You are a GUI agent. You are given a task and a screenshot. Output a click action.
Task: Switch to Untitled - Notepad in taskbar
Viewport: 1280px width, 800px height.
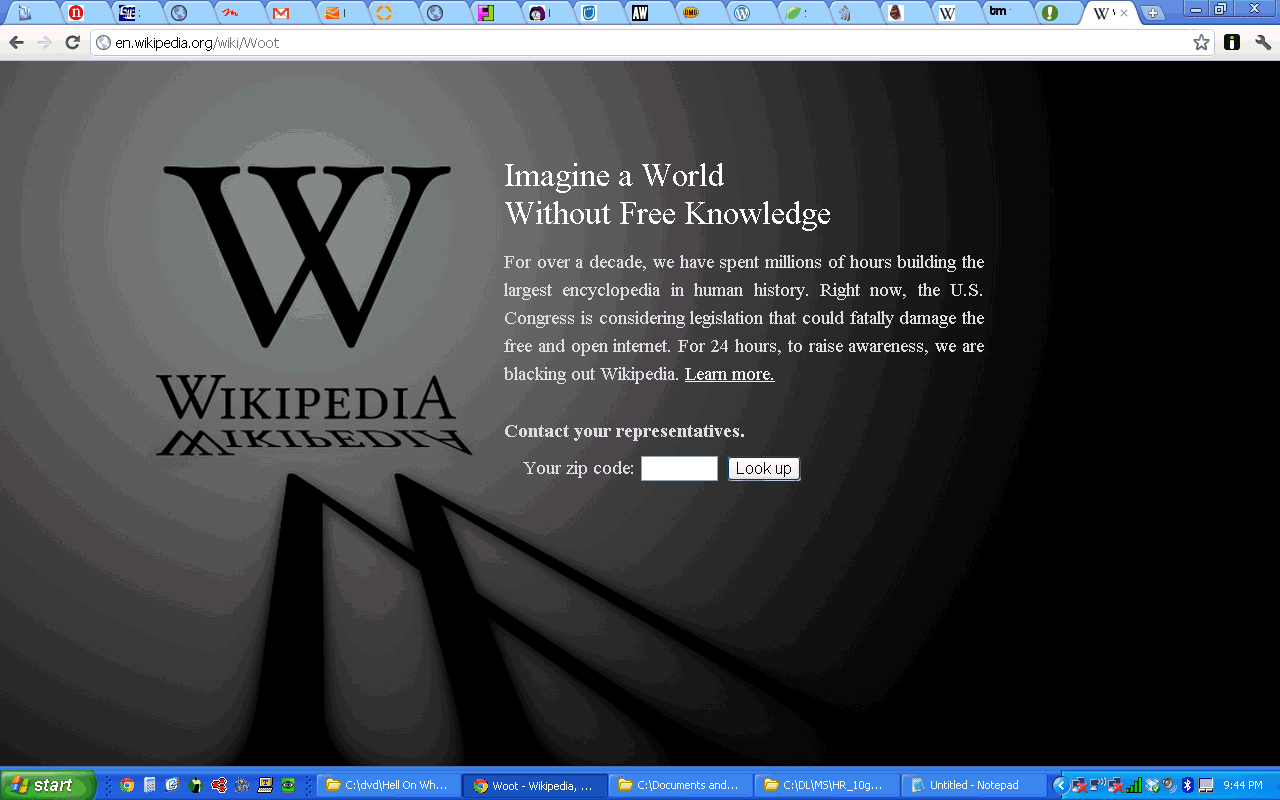pos(972,785)
